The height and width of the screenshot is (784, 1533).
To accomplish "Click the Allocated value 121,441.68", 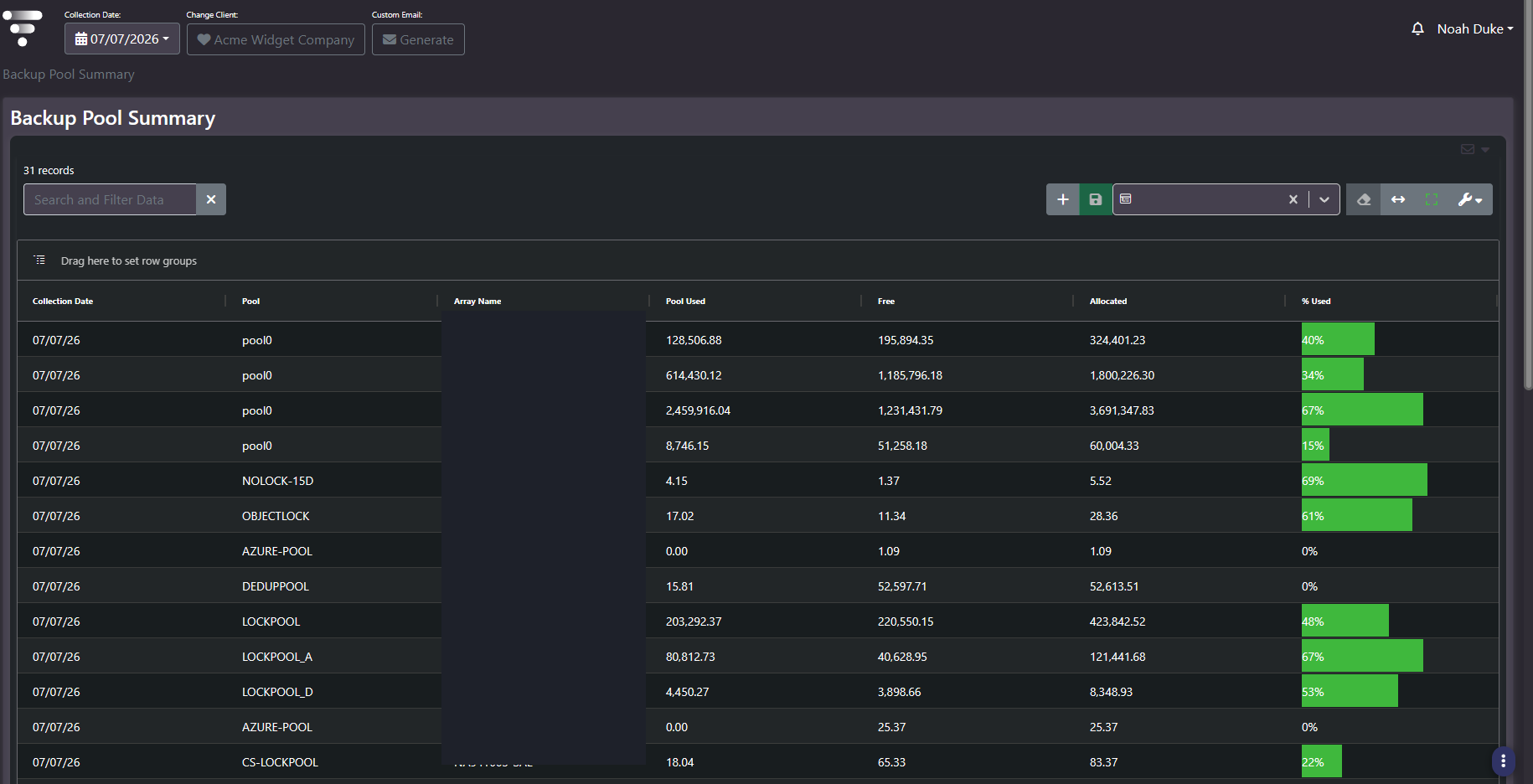I will (1117, 657).
